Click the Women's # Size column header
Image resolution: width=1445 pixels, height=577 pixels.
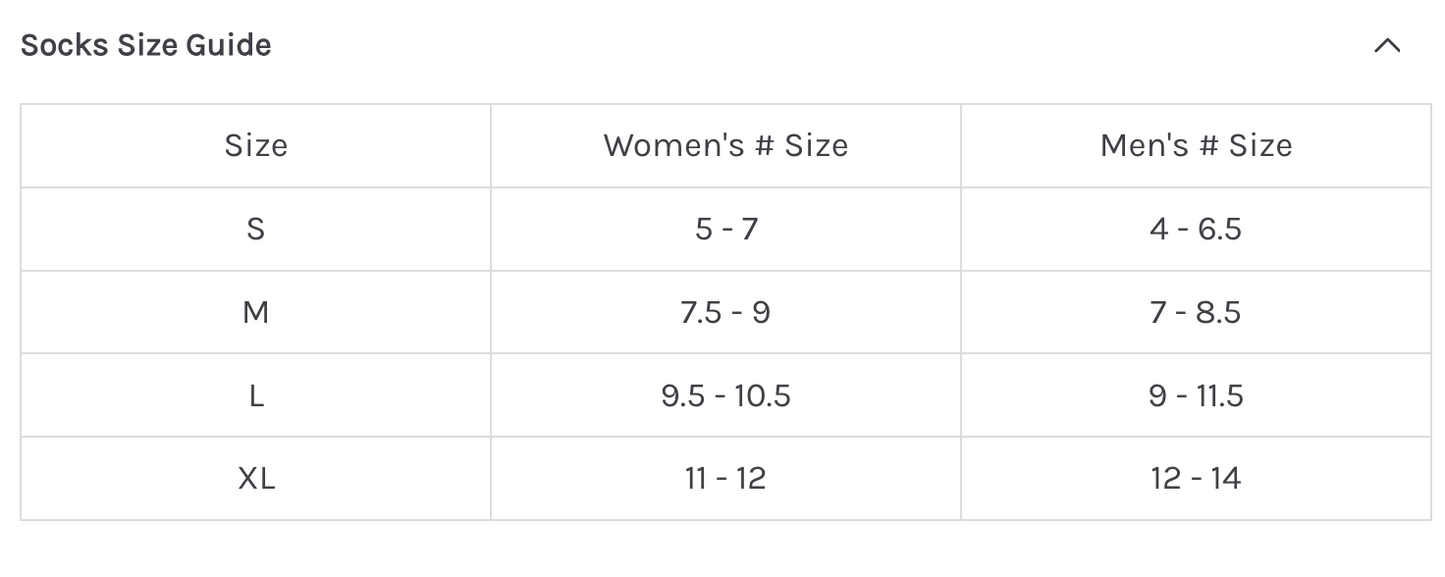point(726,146)
